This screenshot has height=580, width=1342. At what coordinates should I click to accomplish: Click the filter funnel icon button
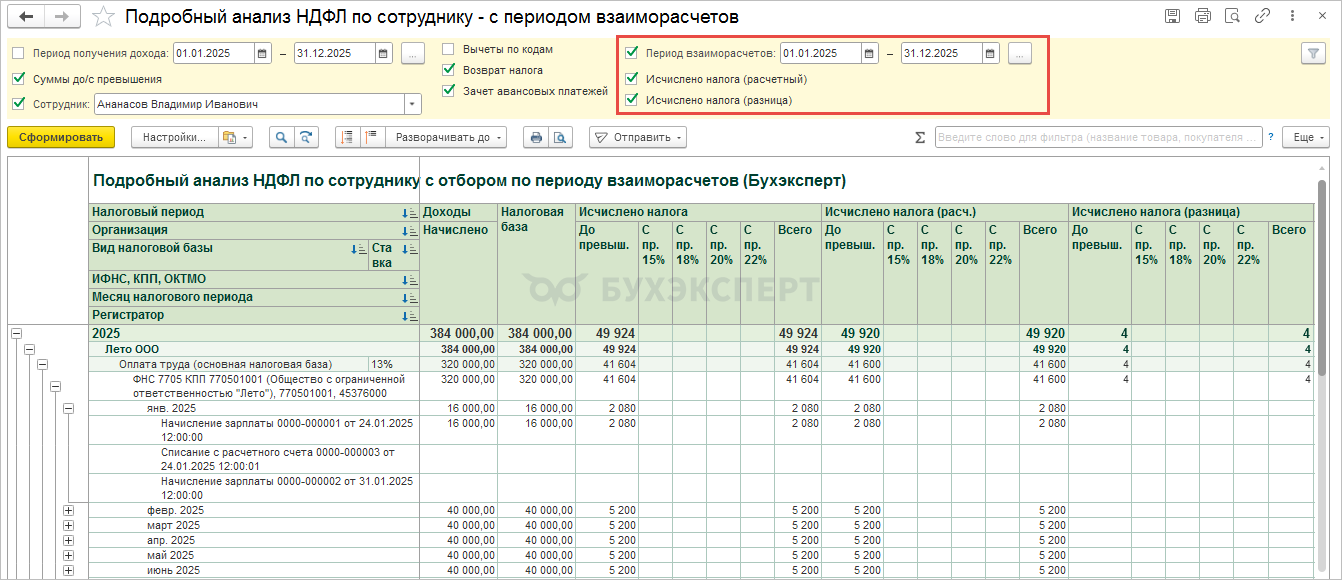point(1312,54)
